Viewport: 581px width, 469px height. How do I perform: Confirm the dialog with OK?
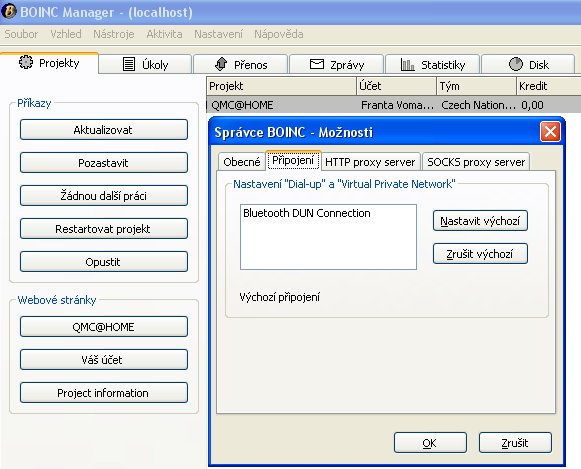point(430,443)
